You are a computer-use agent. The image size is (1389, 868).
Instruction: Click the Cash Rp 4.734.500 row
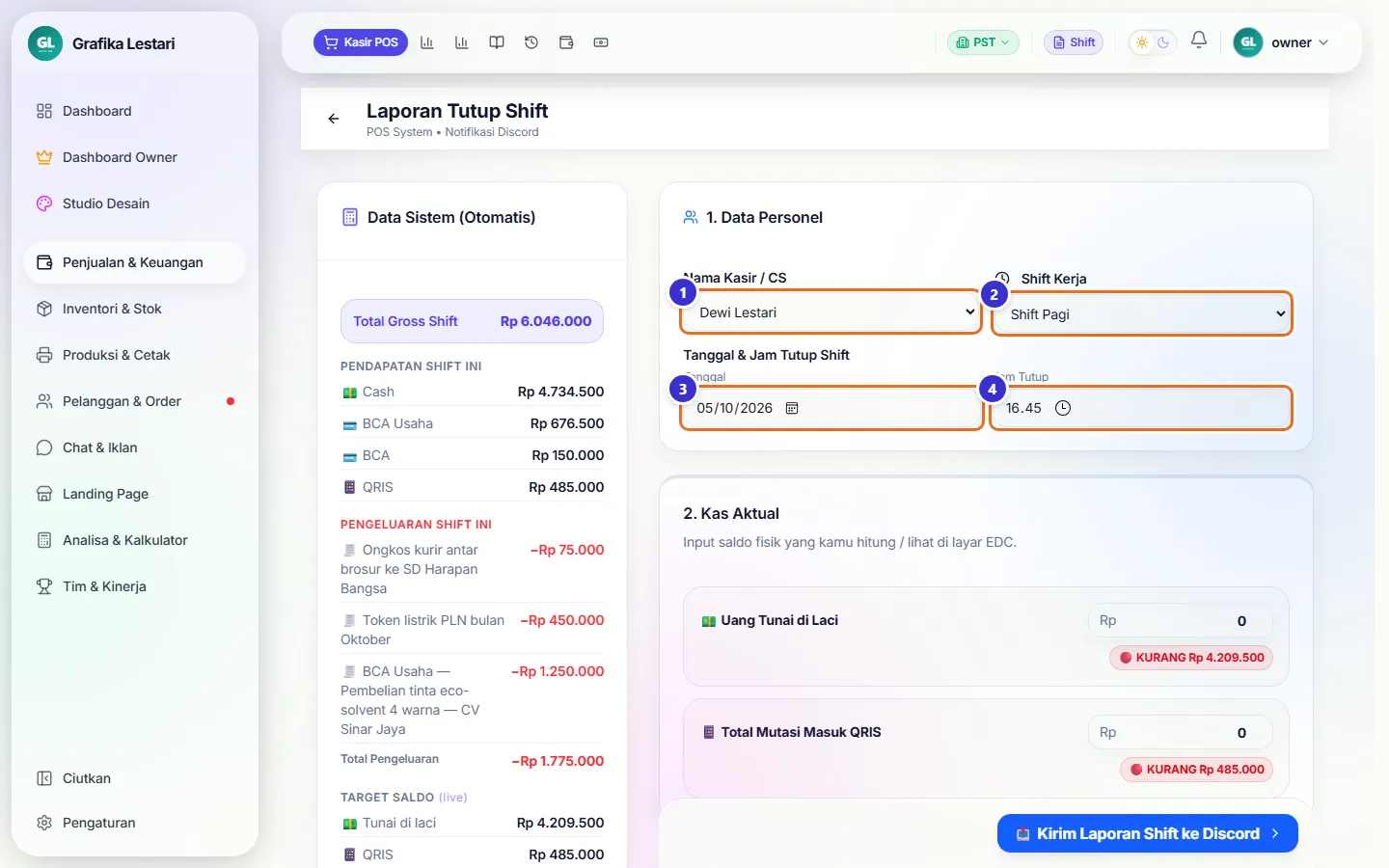[472, 392]
